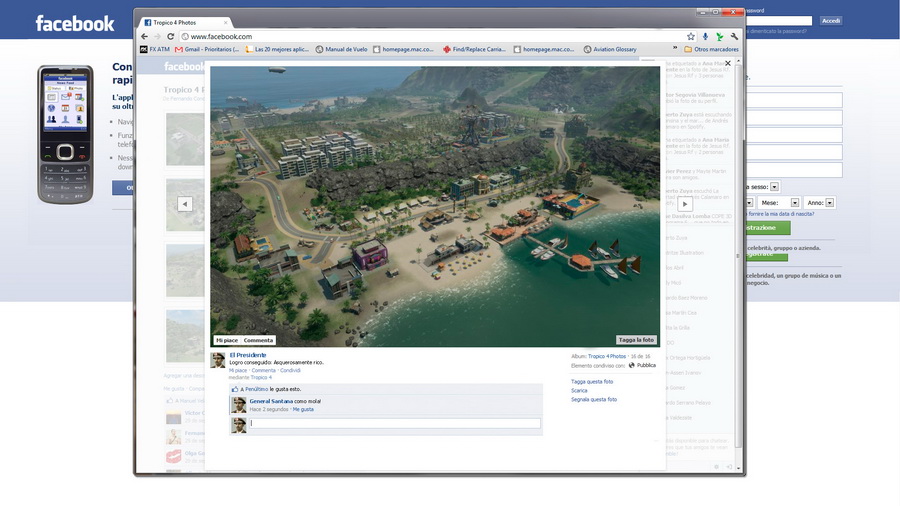Click first album thumbnail behind viewer

(x=185, y=139)
